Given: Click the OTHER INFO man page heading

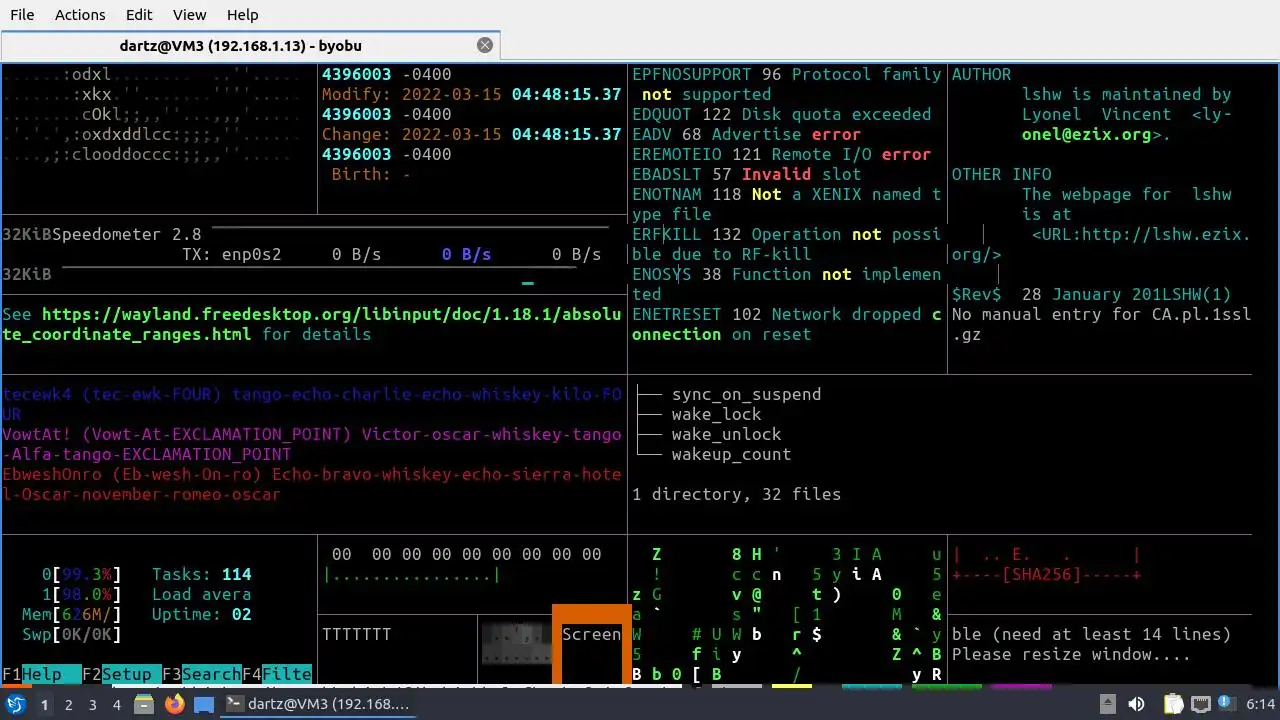Looking at the screenshot, I should (1001, 174).
